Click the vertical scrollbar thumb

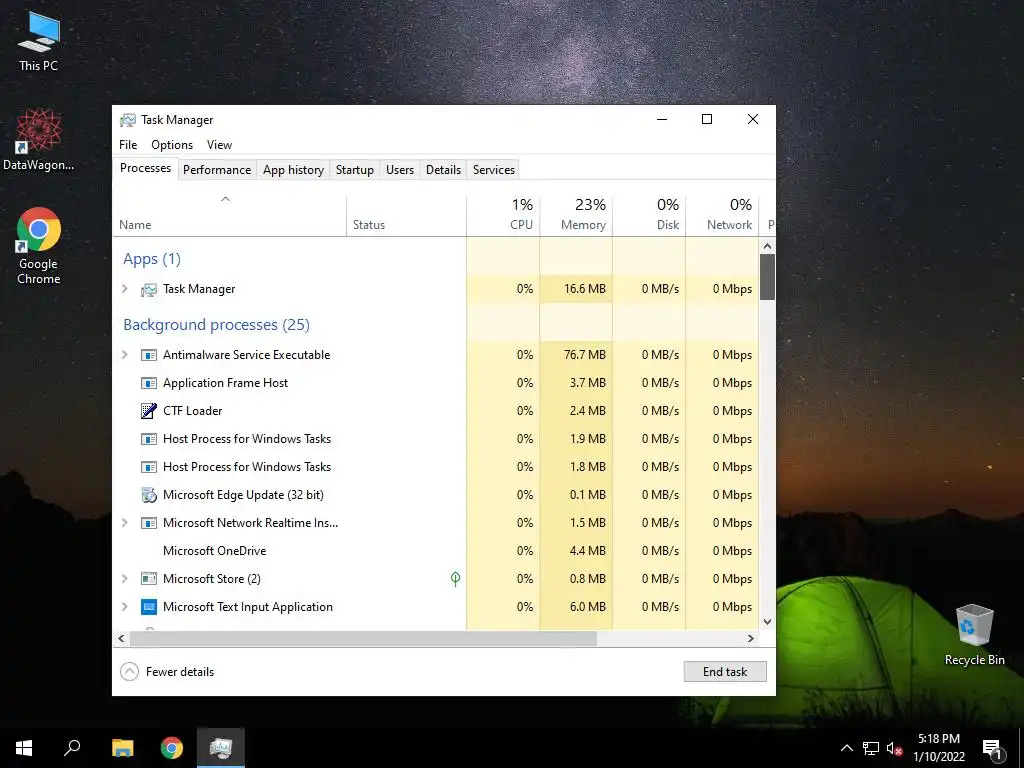pos(767,277)
